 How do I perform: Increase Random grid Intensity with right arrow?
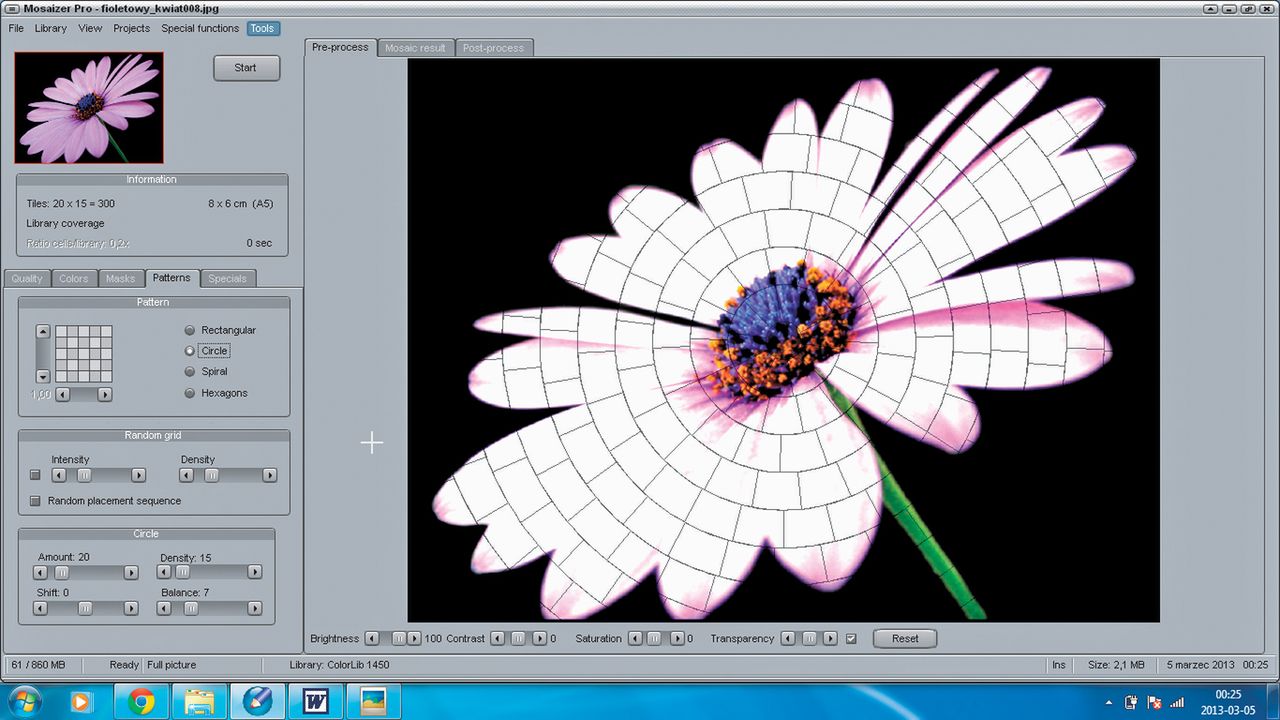coord(139,475)
